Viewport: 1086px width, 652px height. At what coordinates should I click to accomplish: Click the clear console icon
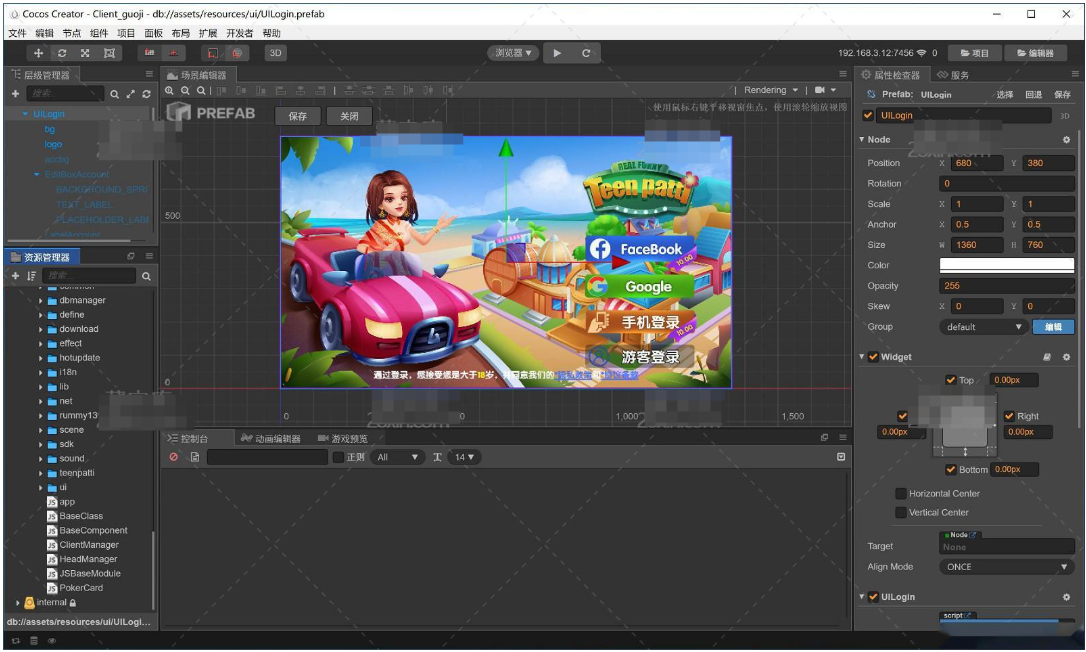[x=174, y=457]
